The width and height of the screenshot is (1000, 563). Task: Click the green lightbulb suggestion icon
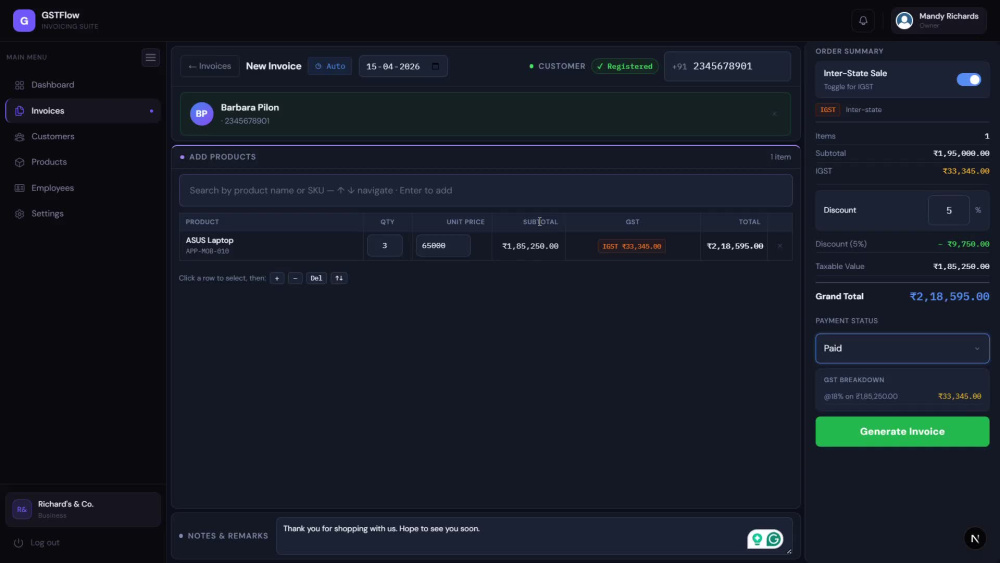pos(757,539)
